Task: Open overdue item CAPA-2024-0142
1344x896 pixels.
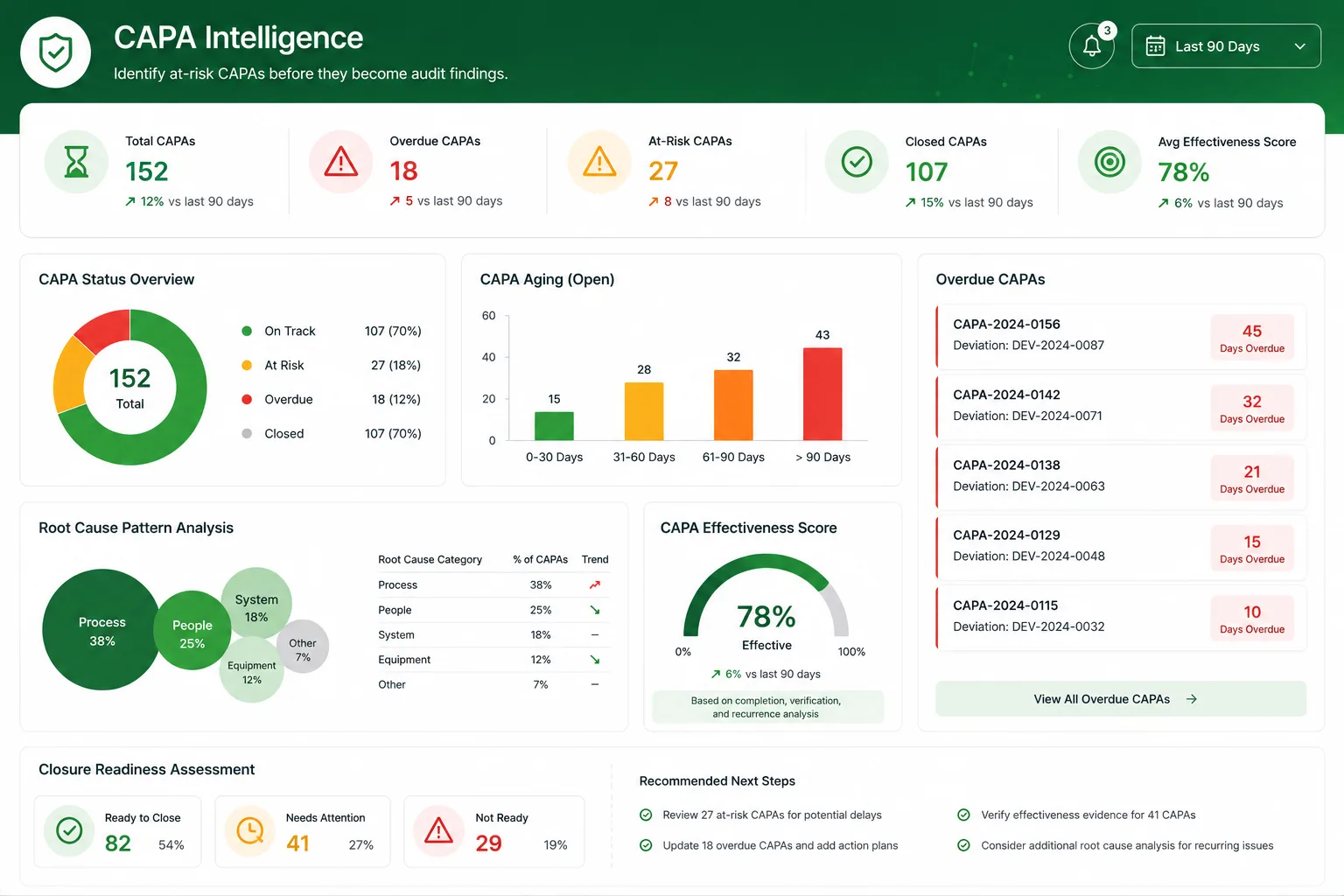Action: coord(1121,407)
